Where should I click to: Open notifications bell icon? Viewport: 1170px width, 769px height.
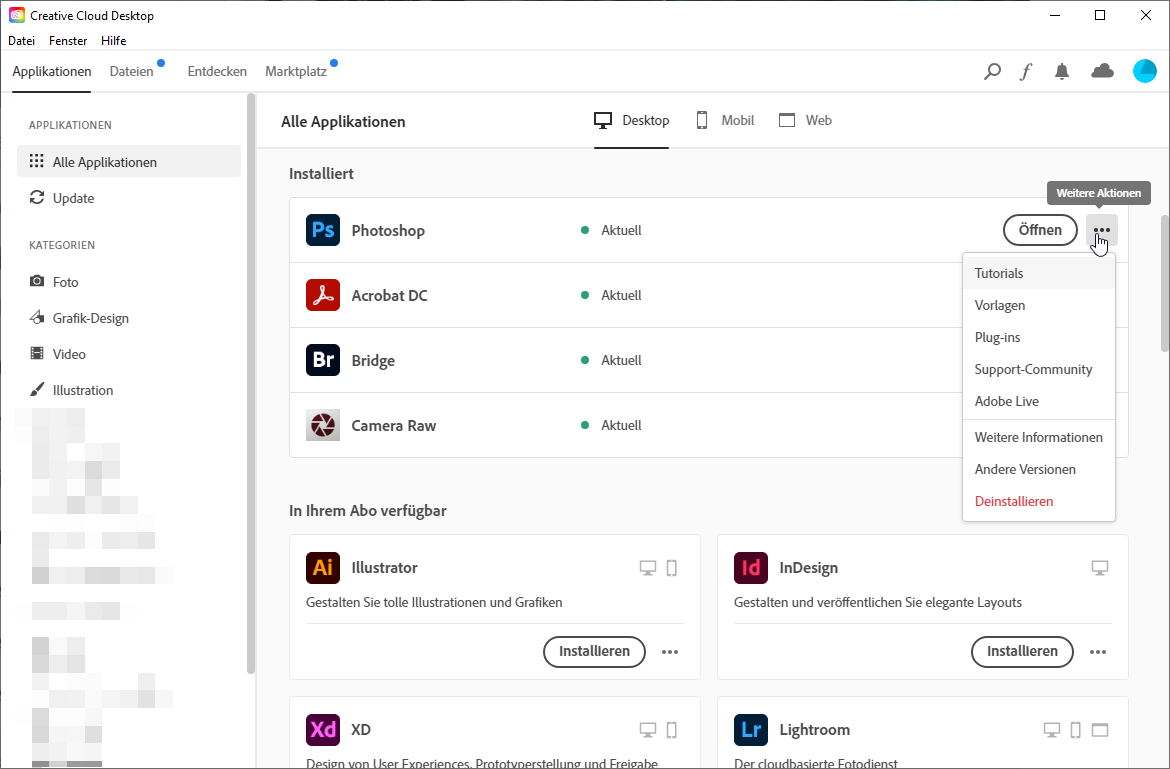coord(1062,72)
